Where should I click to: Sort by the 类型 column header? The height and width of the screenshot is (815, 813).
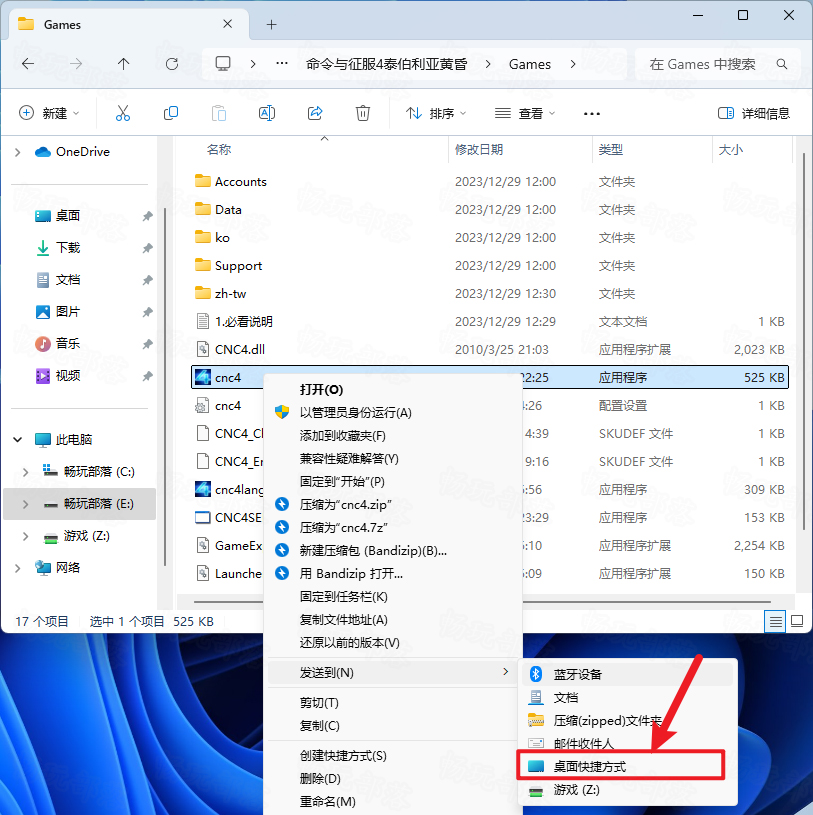610,150
